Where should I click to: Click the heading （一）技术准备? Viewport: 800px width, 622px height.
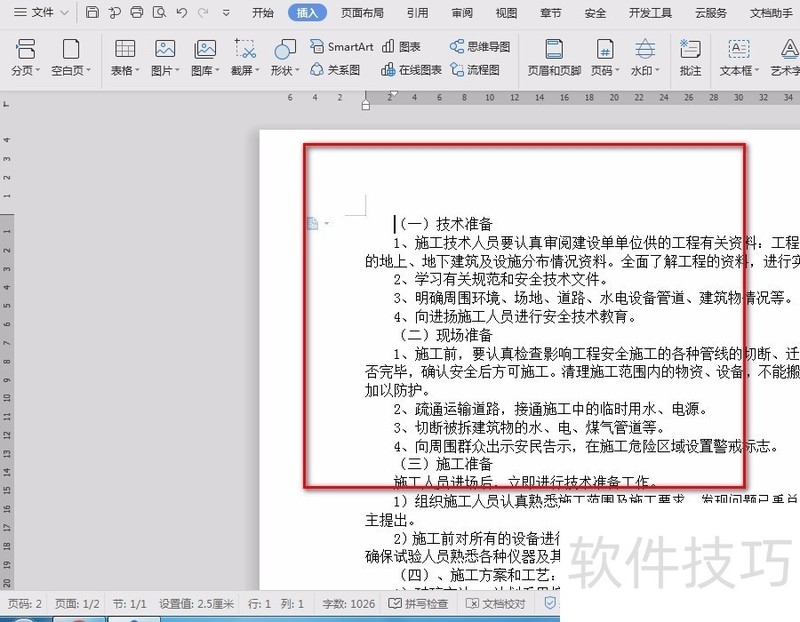coord(444,224)
